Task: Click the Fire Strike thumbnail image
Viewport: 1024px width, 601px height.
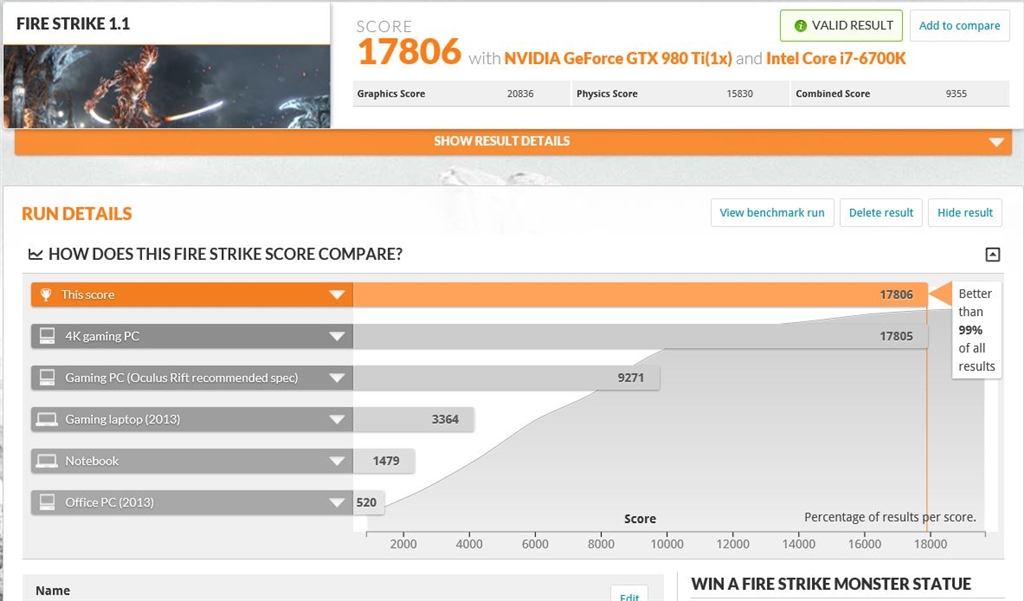Action: pyautogui.click(x=167, y=86)
